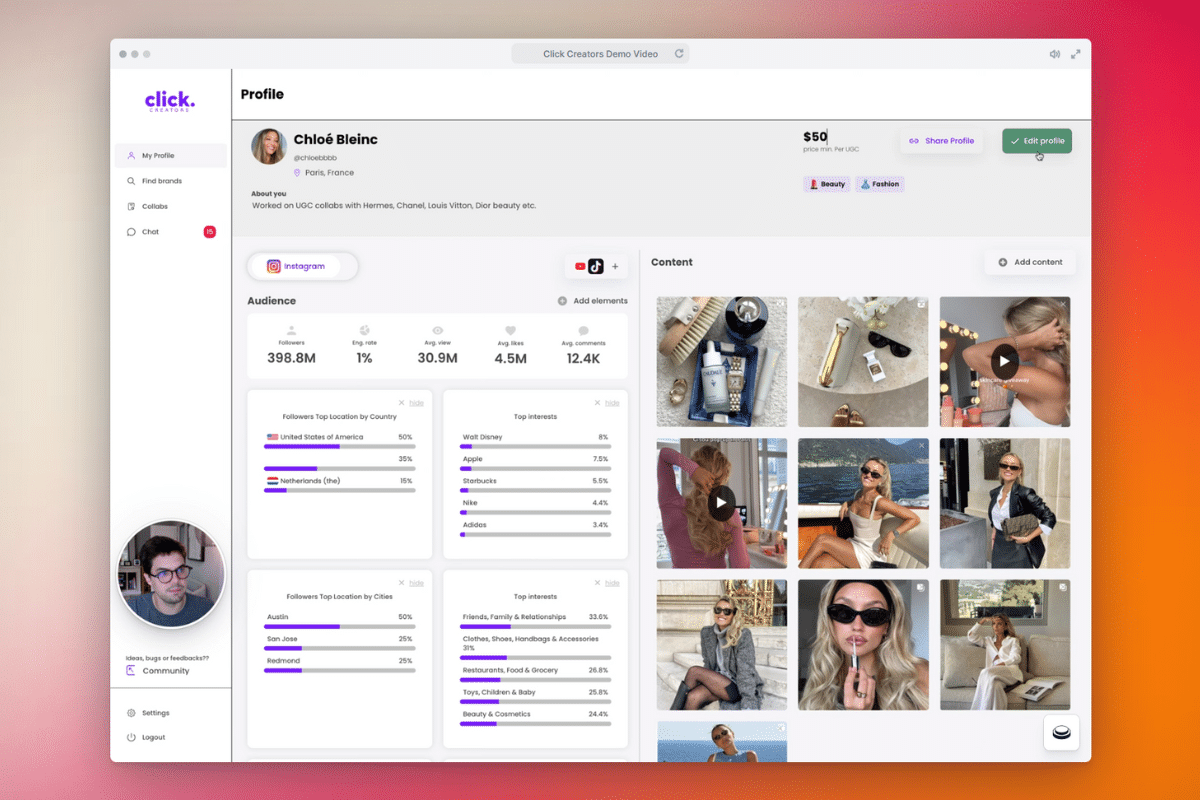1200x800 pixels.
Task: Open the black leather jacket photo
Action: (1005, 503)
